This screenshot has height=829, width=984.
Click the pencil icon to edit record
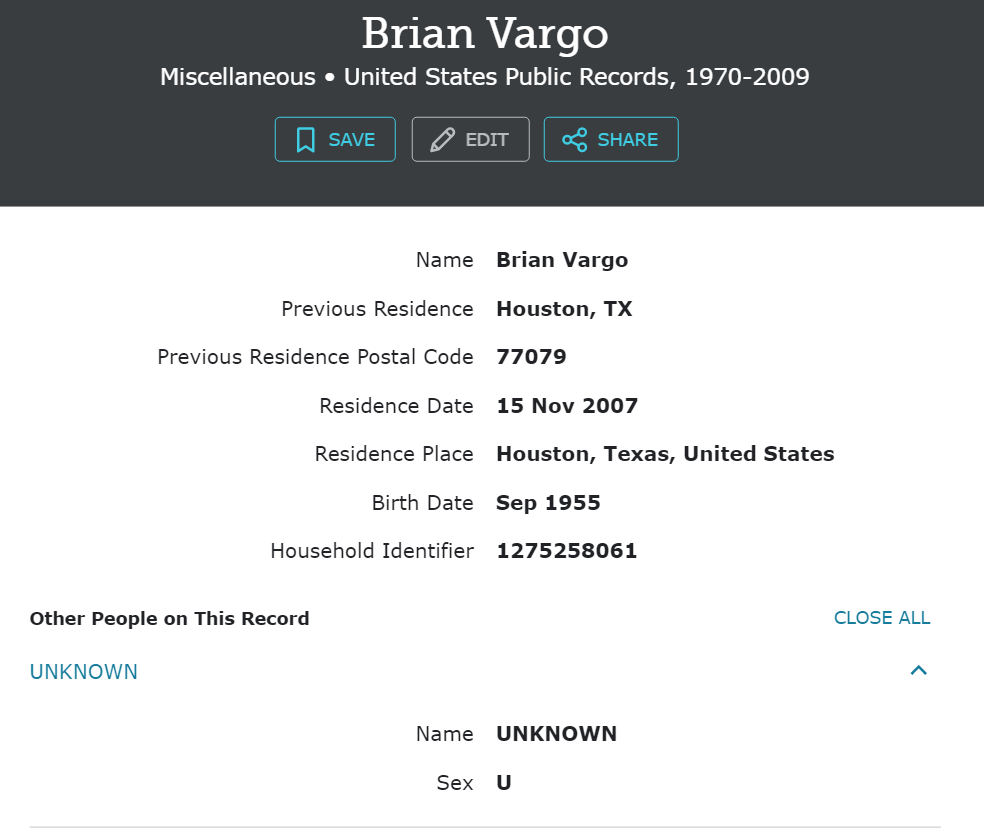[x=442, y=140]
